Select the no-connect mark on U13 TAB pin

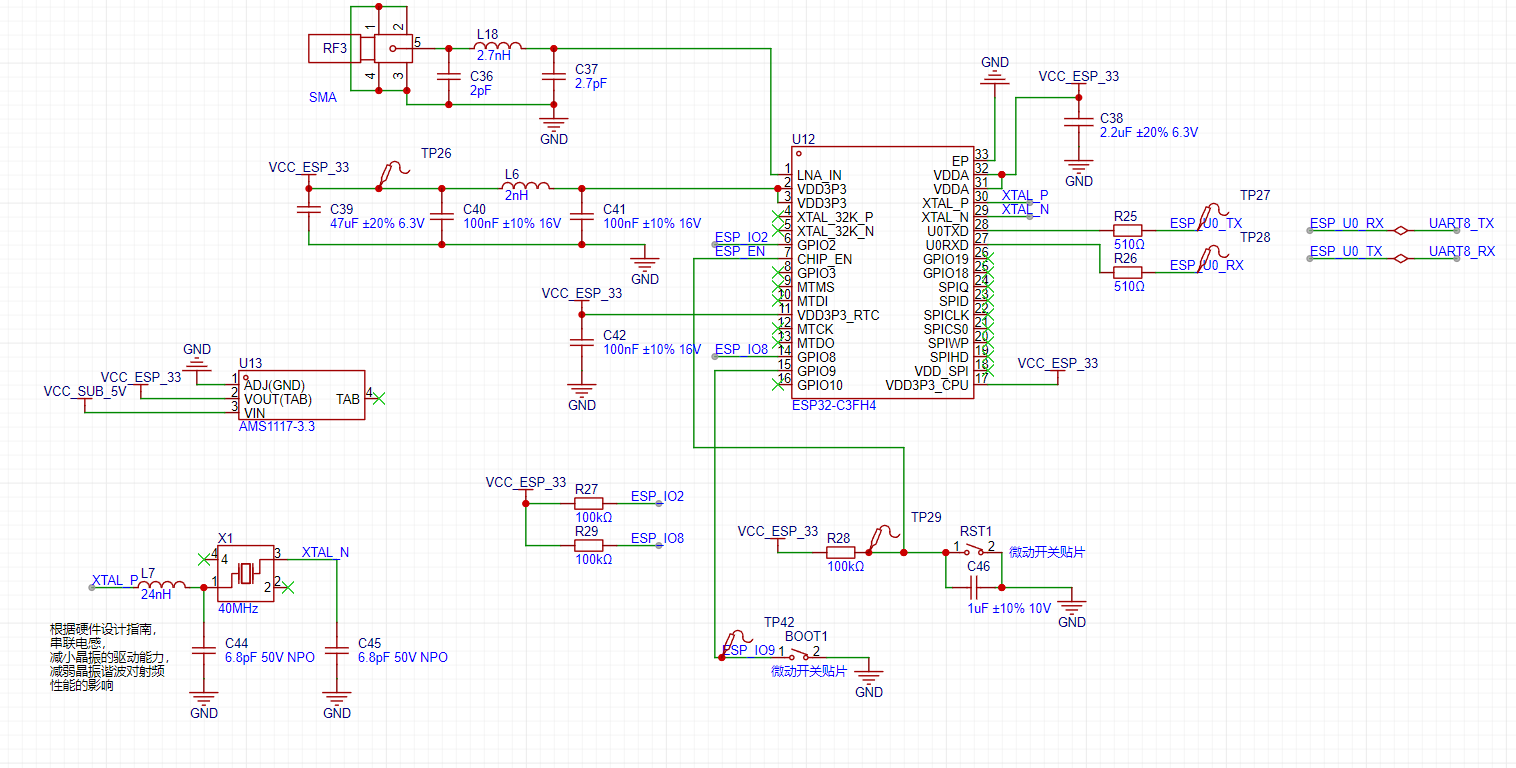point(379,398)
